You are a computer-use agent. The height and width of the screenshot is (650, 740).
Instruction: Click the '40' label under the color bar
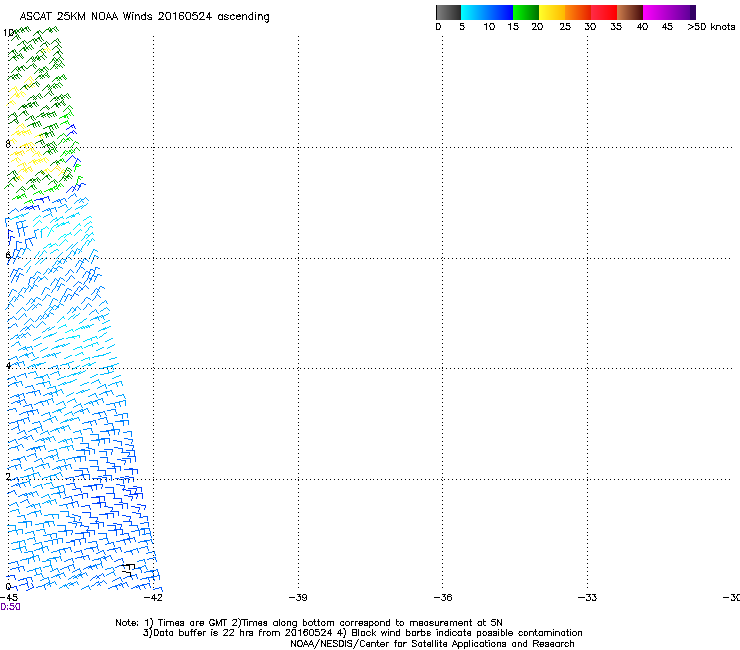coord(642,27)
